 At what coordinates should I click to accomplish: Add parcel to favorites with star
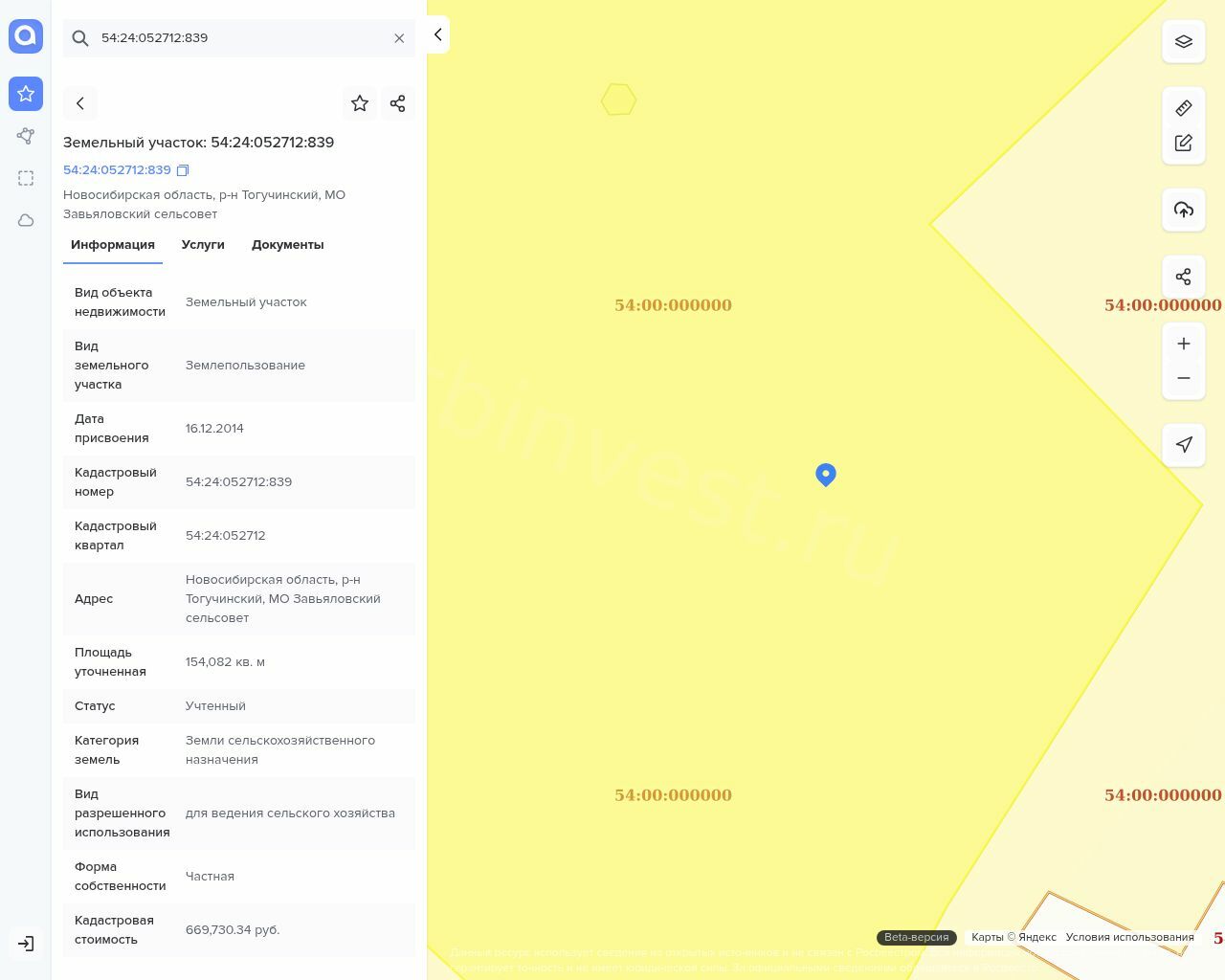pos(360,103)
